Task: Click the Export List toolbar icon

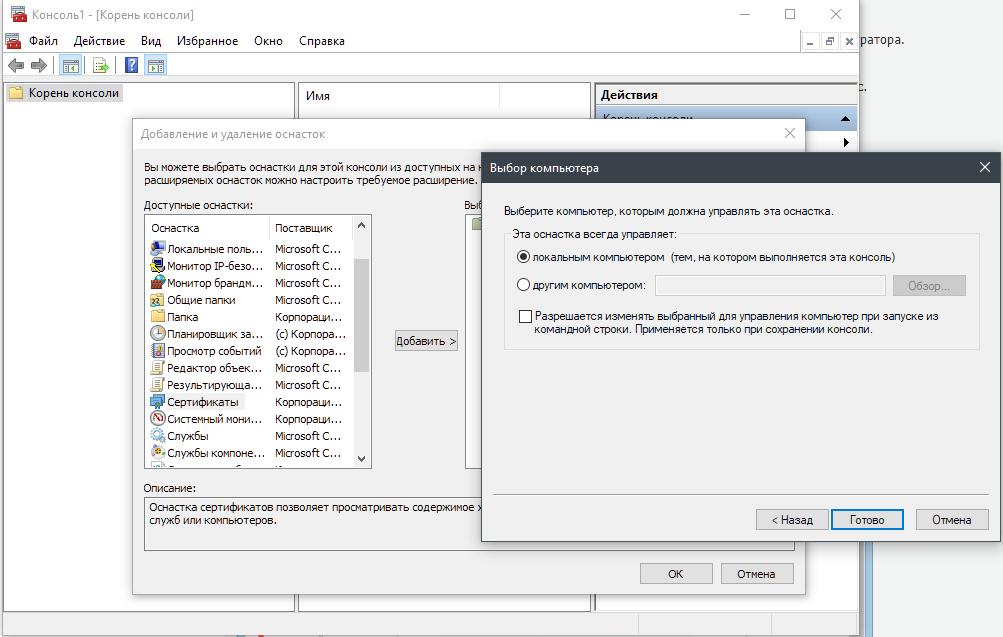Action: coord(101,66)
